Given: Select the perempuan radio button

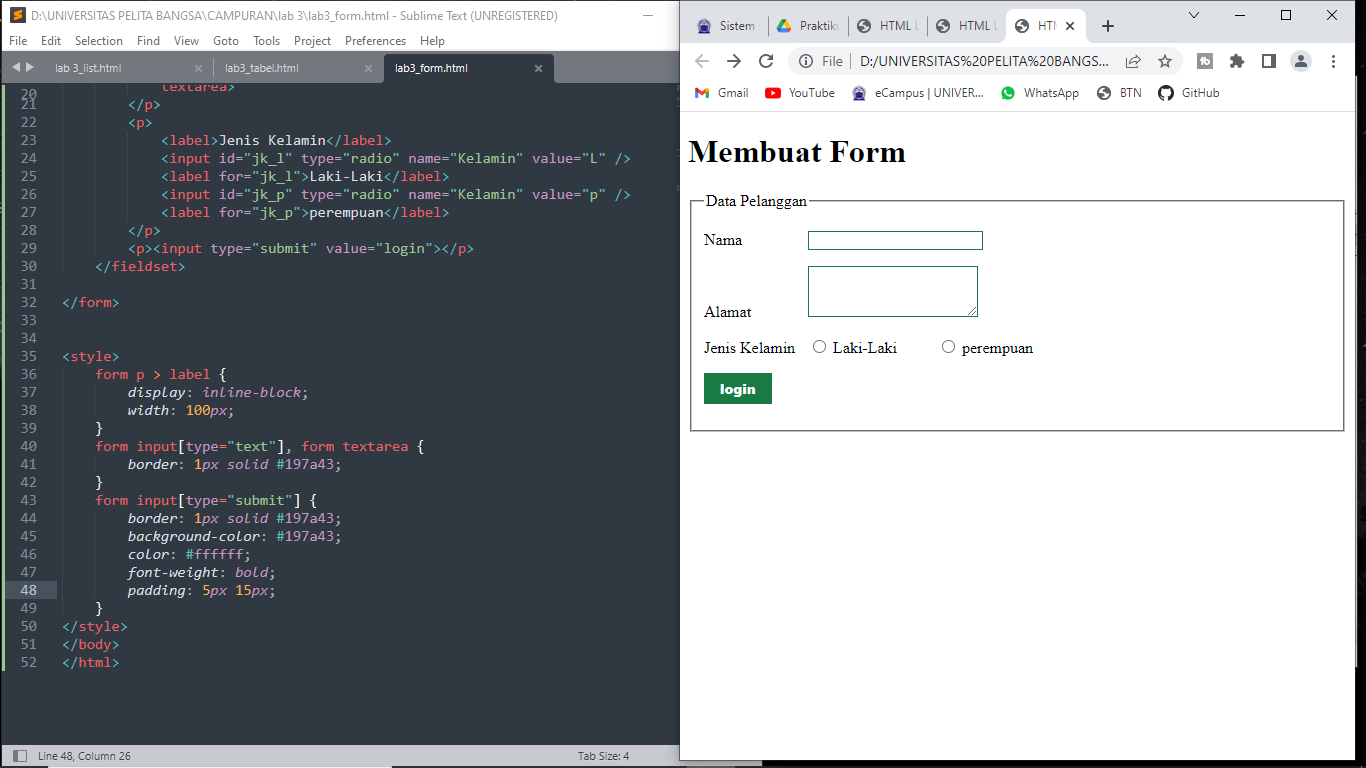Looking at the screenshot, I should pos(948,347).
